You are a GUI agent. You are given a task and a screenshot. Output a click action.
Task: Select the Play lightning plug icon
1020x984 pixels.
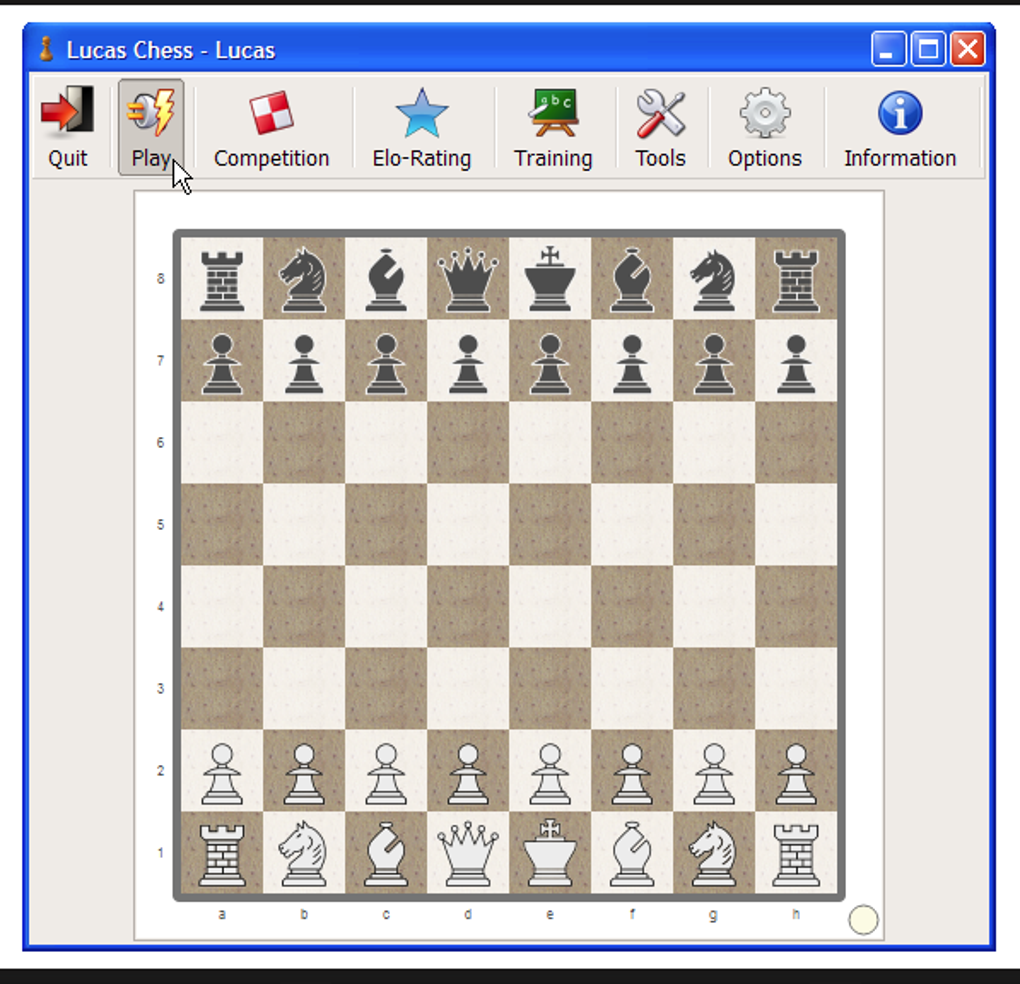pos(150,113)
